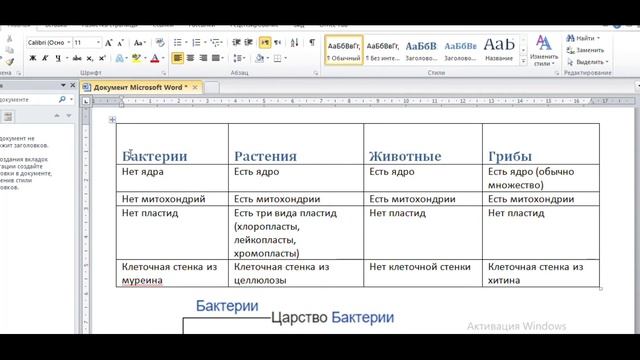This screenshot has width=640, height=360.
Task: Increase font size with the grow font icon
Action: coord(109,42)
